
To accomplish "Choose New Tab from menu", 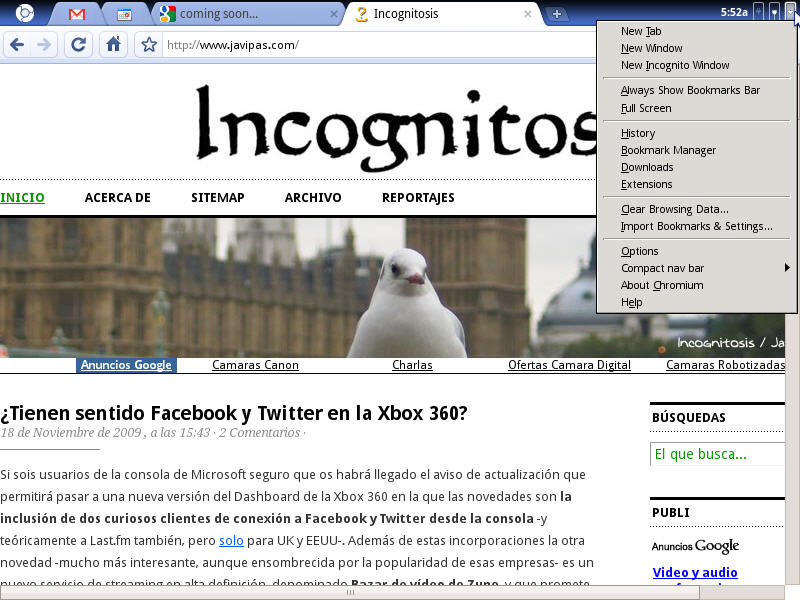I will pos(696,31).
